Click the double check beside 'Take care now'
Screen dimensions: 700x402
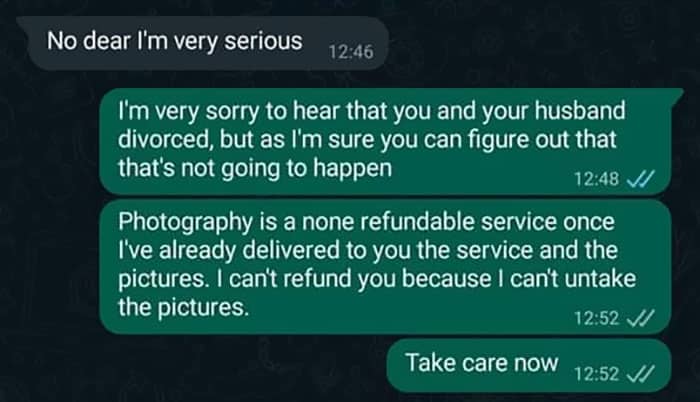pos(640,374)
